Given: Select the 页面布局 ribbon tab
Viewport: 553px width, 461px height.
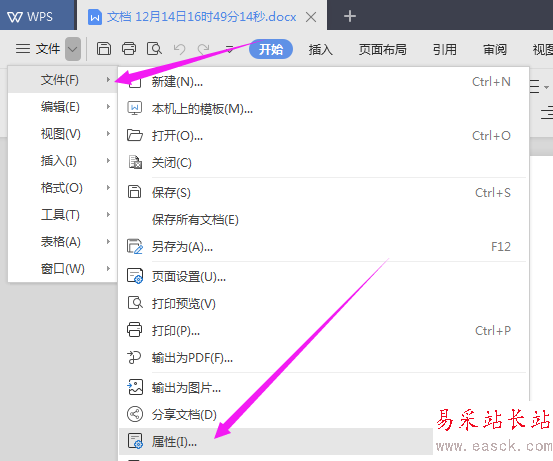Looking at the screenshot, I should [383, 49].
